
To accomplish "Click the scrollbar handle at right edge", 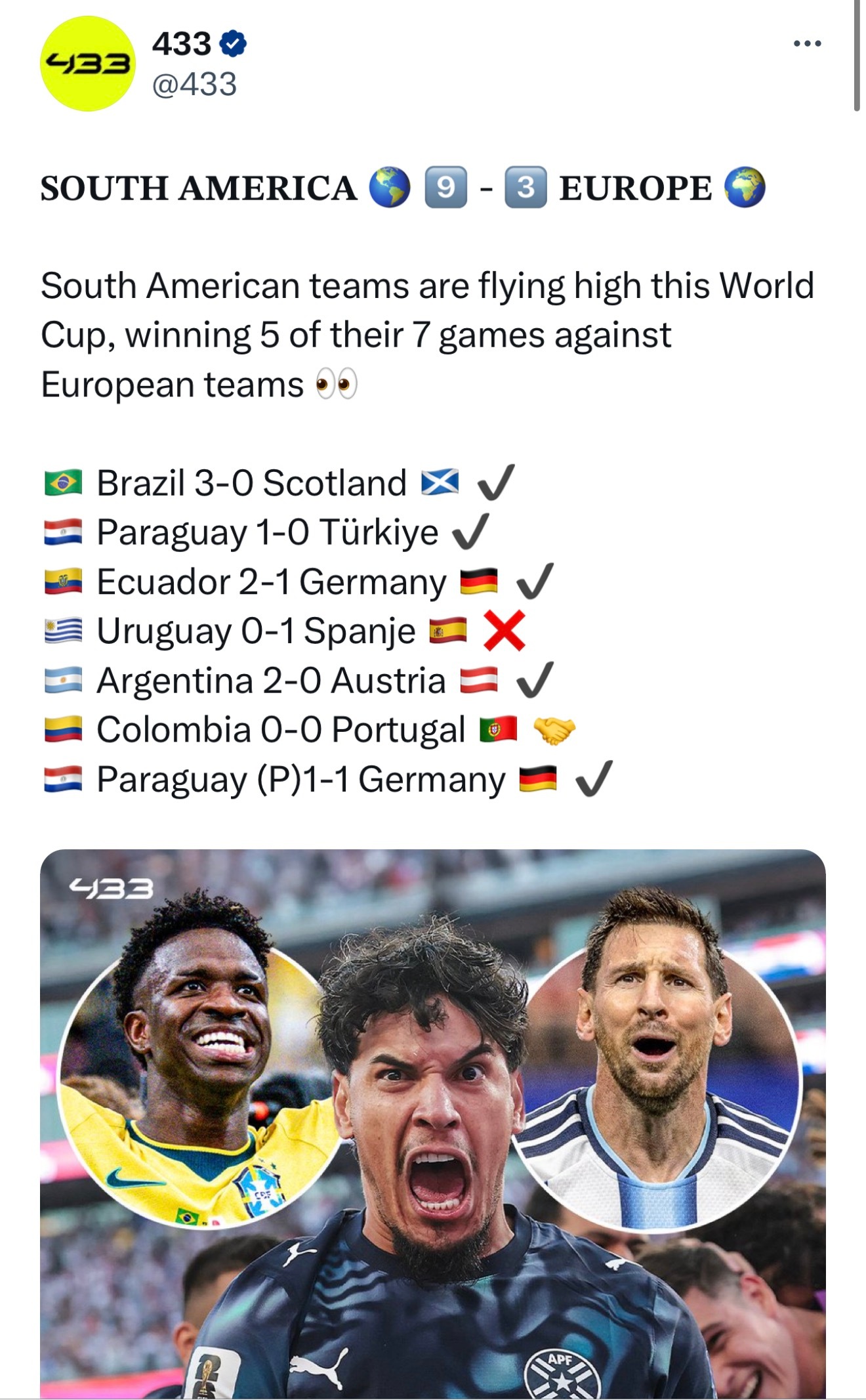I will pos(857,56).
